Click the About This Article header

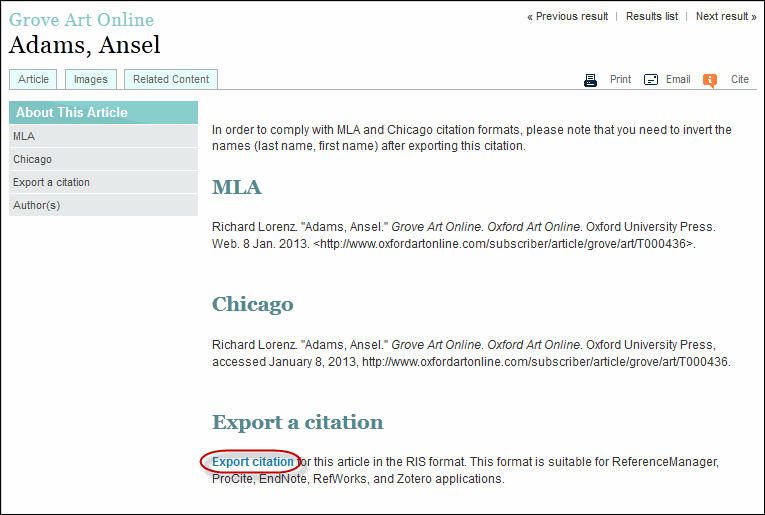(x=103, y=112)
